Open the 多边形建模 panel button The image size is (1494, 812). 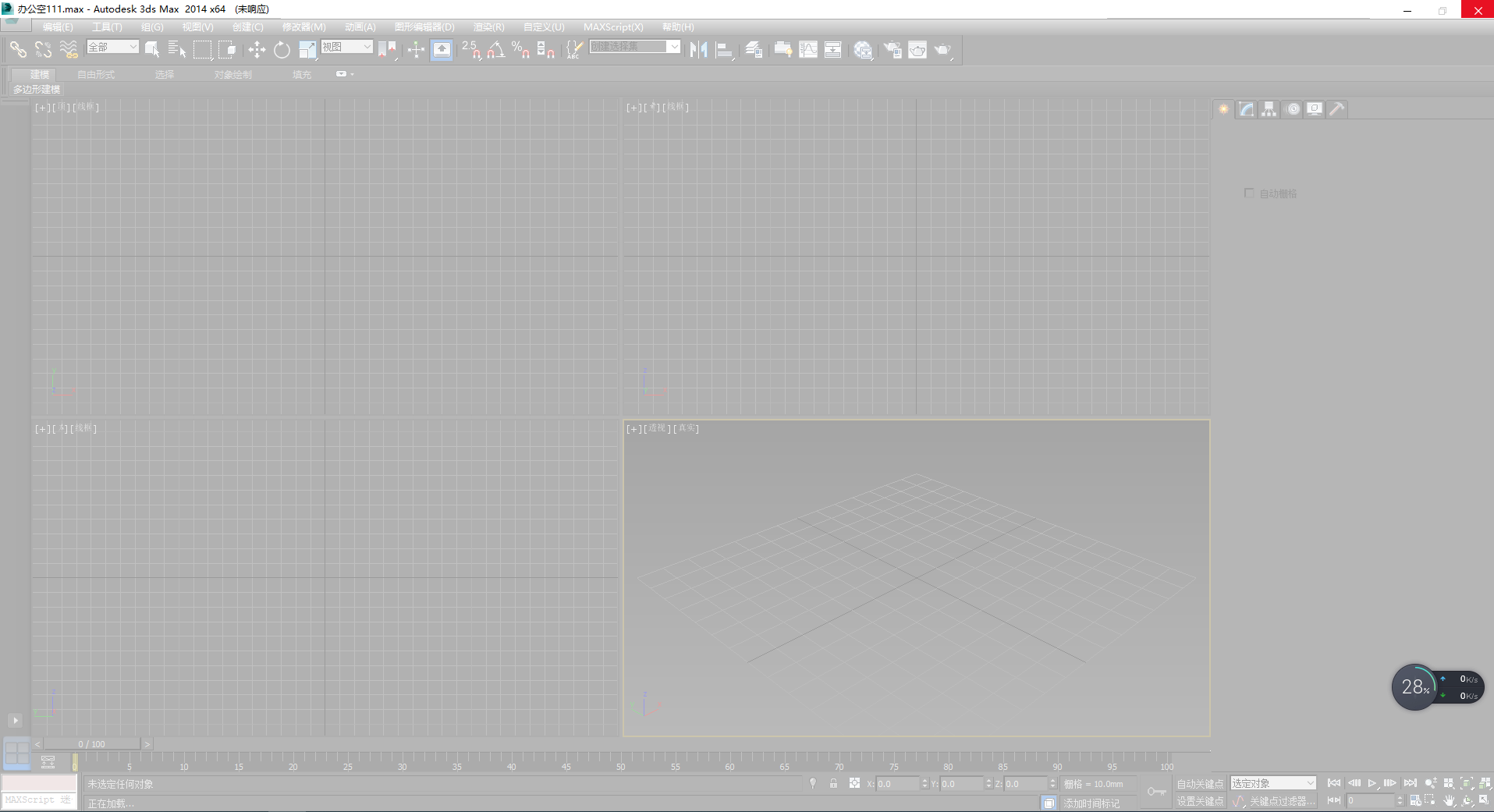coord(37,90)
